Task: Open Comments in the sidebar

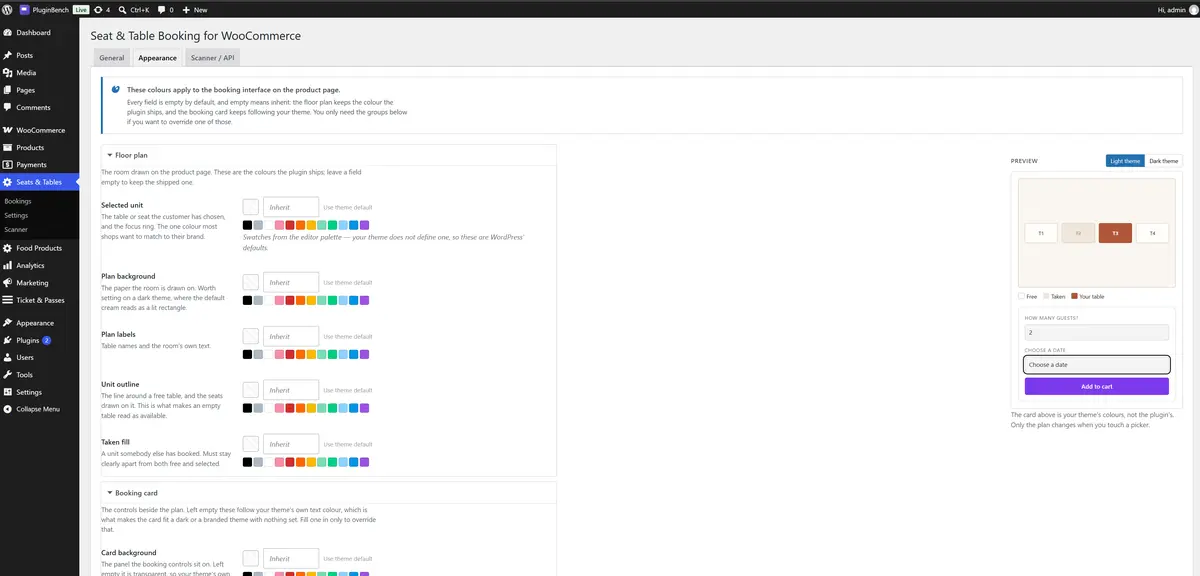Action: [40, 107]
